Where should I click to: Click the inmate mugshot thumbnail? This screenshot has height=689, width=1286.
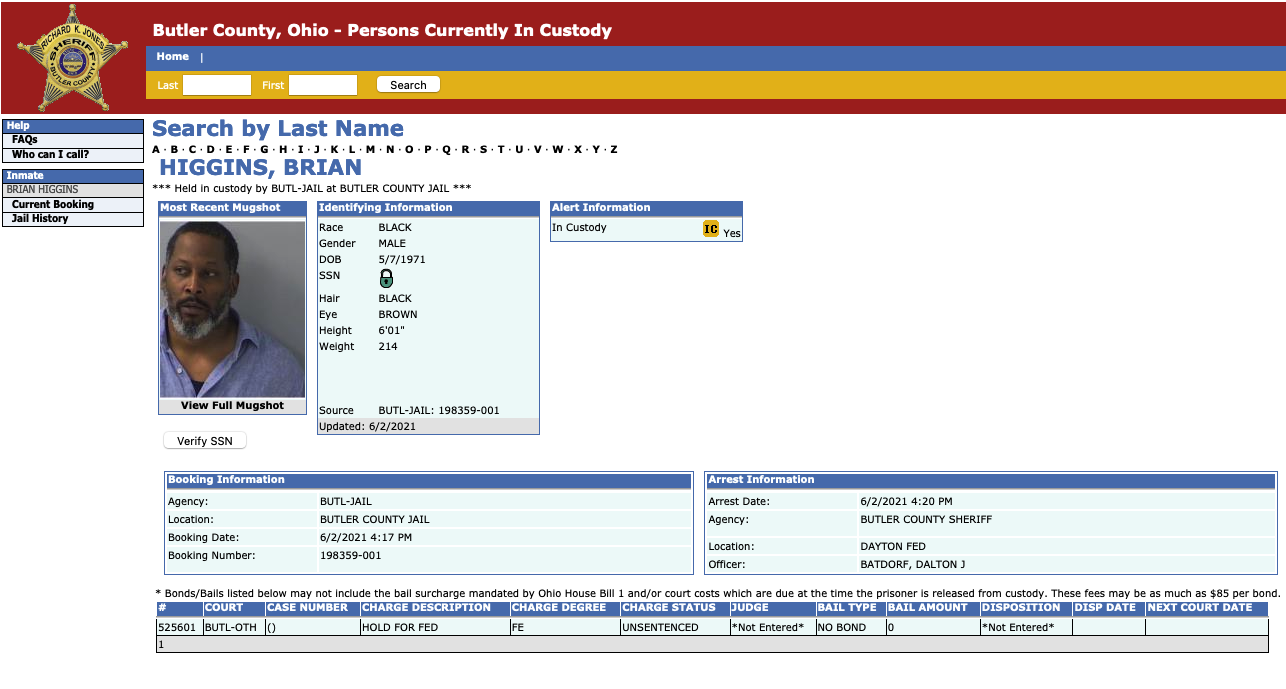tap(232, 309)
